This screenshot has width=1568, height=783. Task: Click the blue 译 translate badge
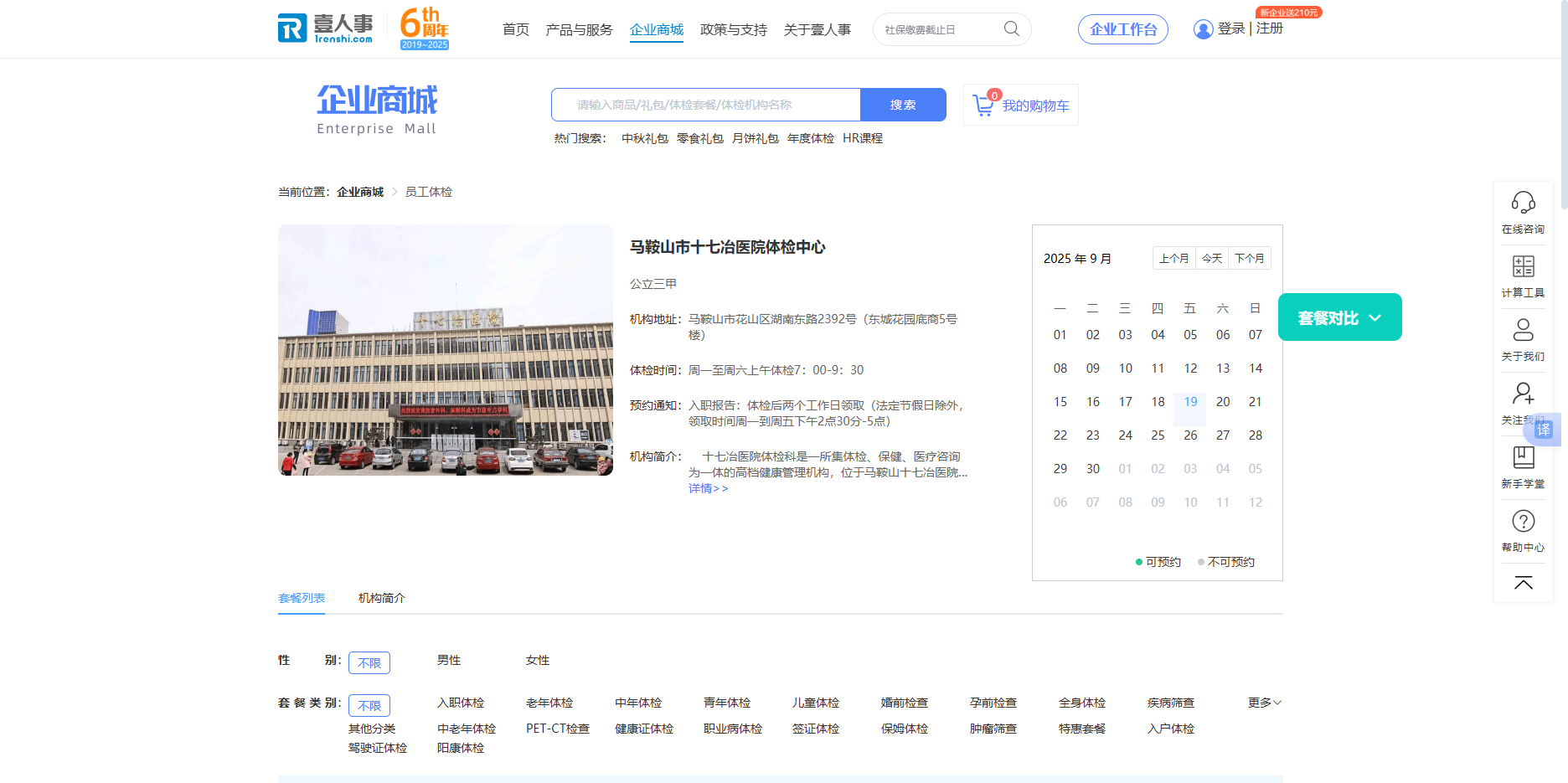point(1544,430)
